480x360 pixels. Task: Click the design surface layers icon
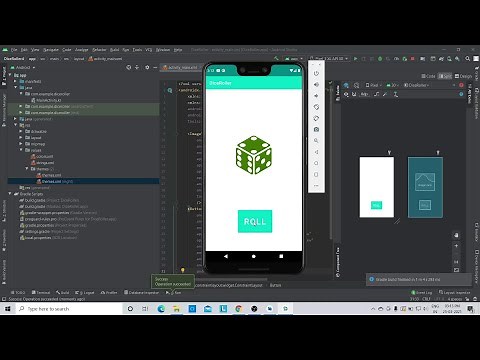coord(346,85)
